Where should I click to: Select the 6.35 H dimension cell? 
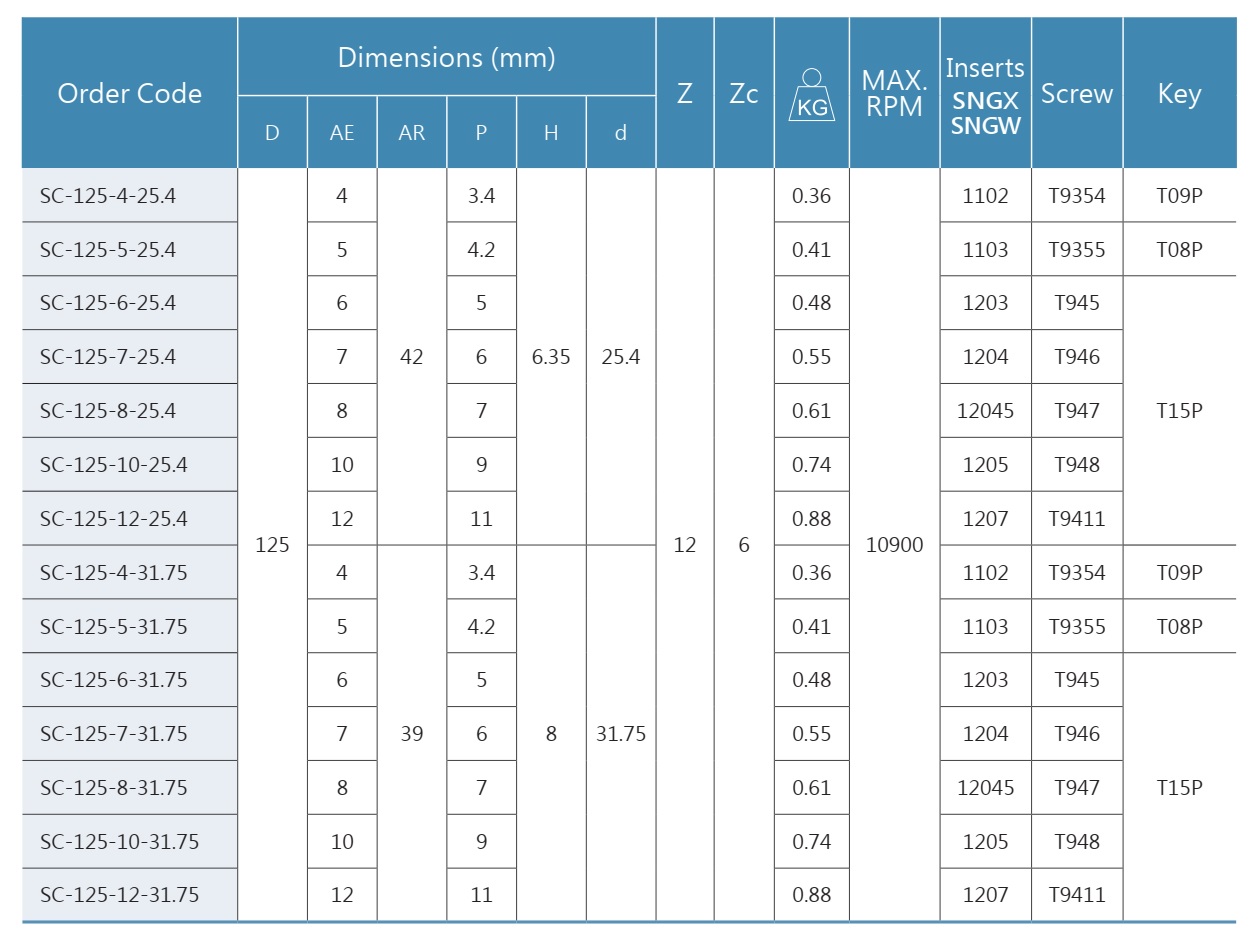(x=551, y=357)
